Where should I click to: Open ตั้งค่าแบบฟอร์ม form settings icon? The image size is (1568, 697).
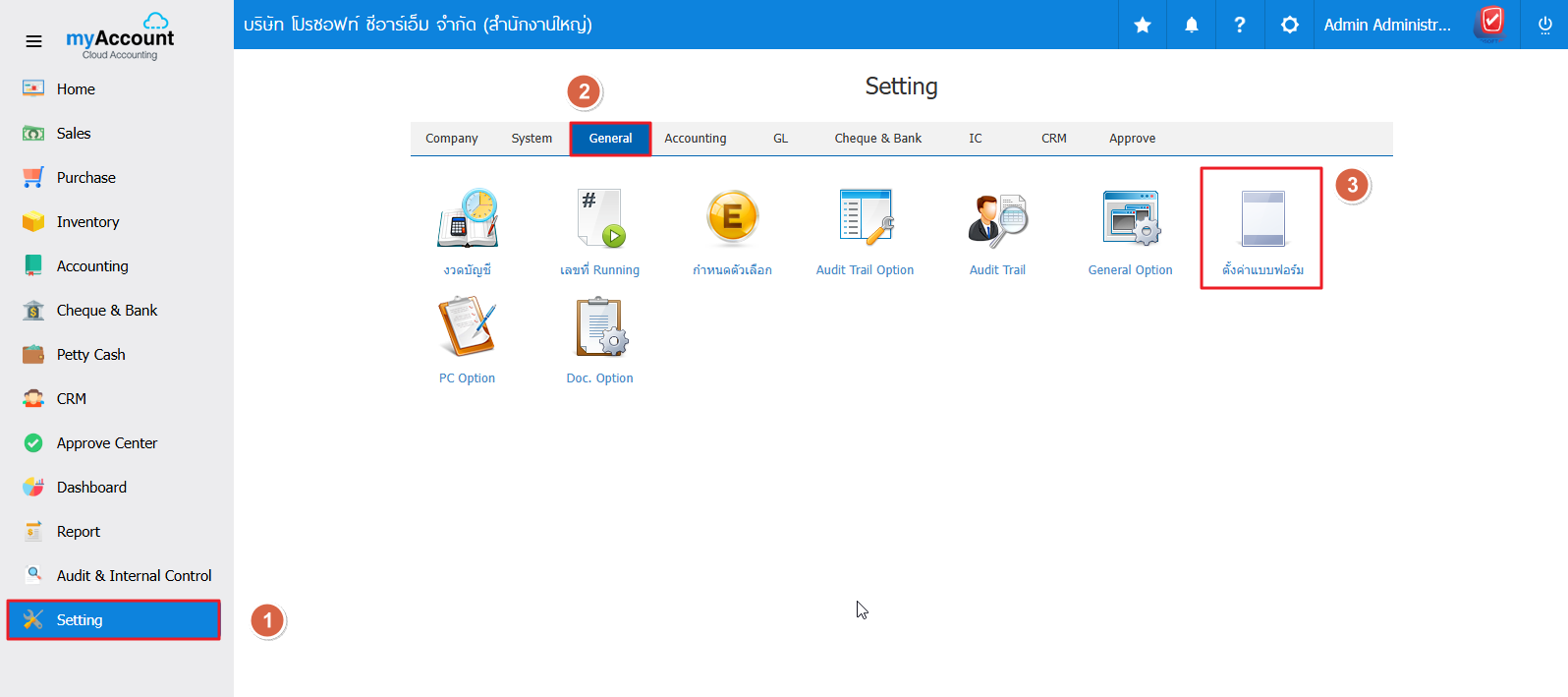[1262, 219]
